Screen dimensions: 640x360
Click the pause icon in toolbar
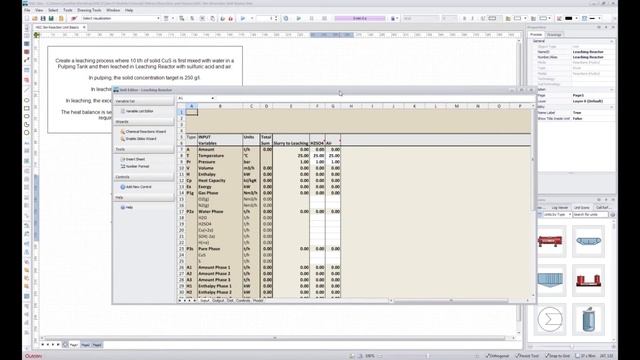312,18
